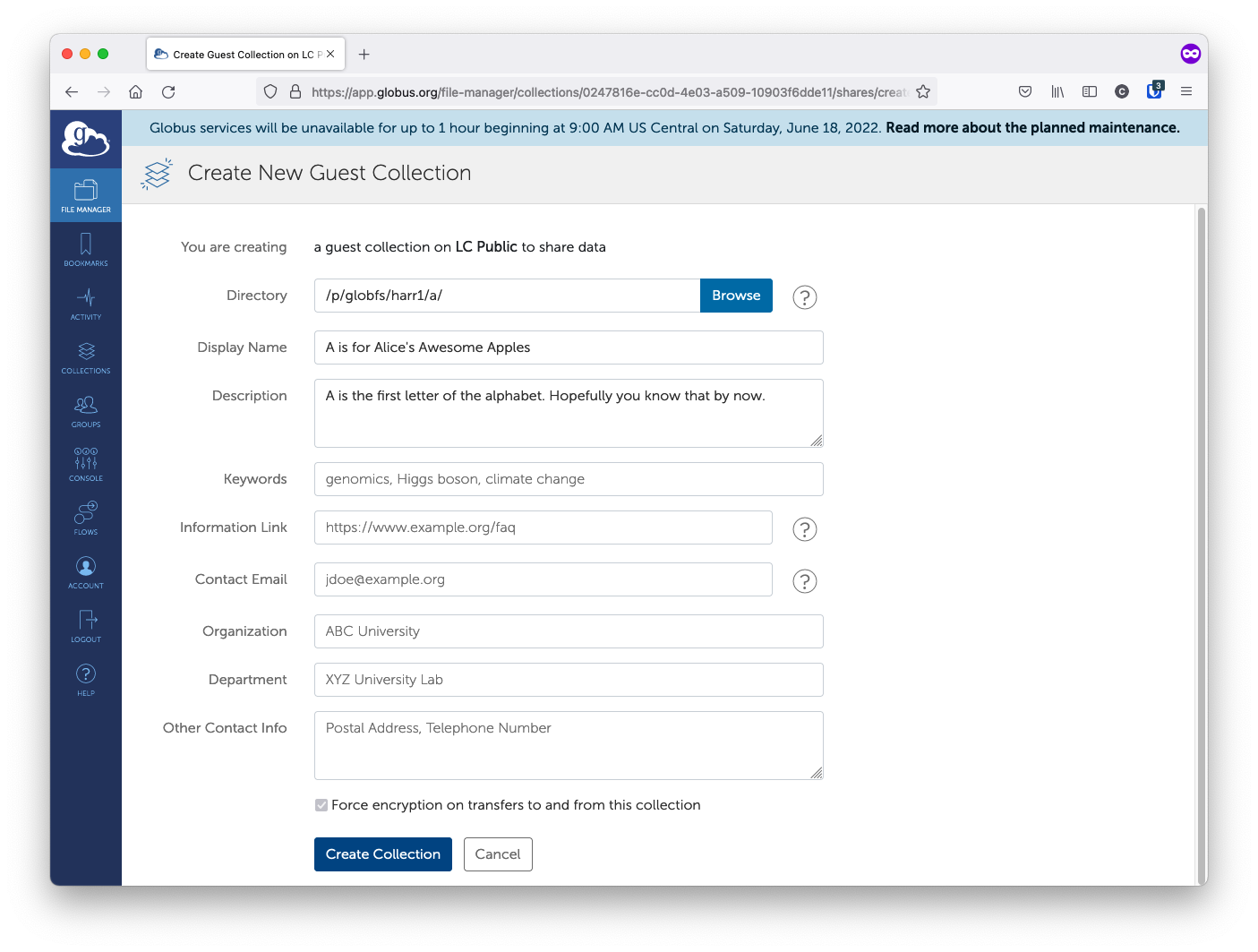The image size is (1258, 952).
Task: Cancel creating the guest collection
Action: [498, 854]
